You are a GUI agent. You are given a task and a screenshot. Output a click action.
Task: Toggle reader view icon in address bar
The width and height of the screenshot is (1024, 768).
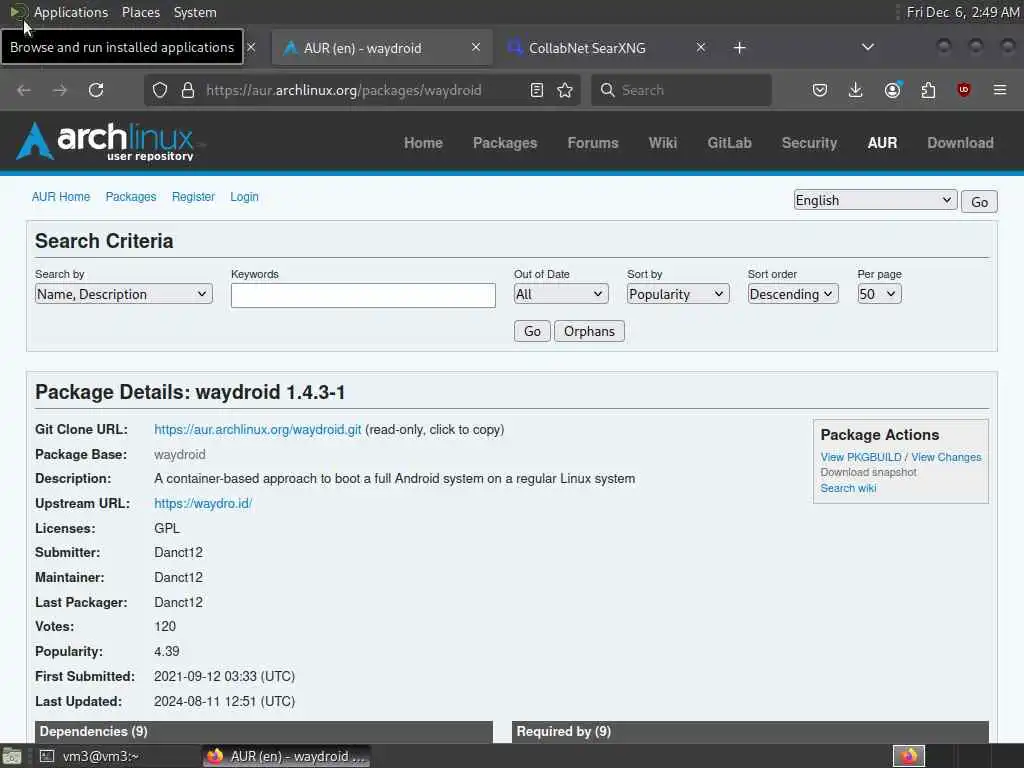[x=537, y=90]
